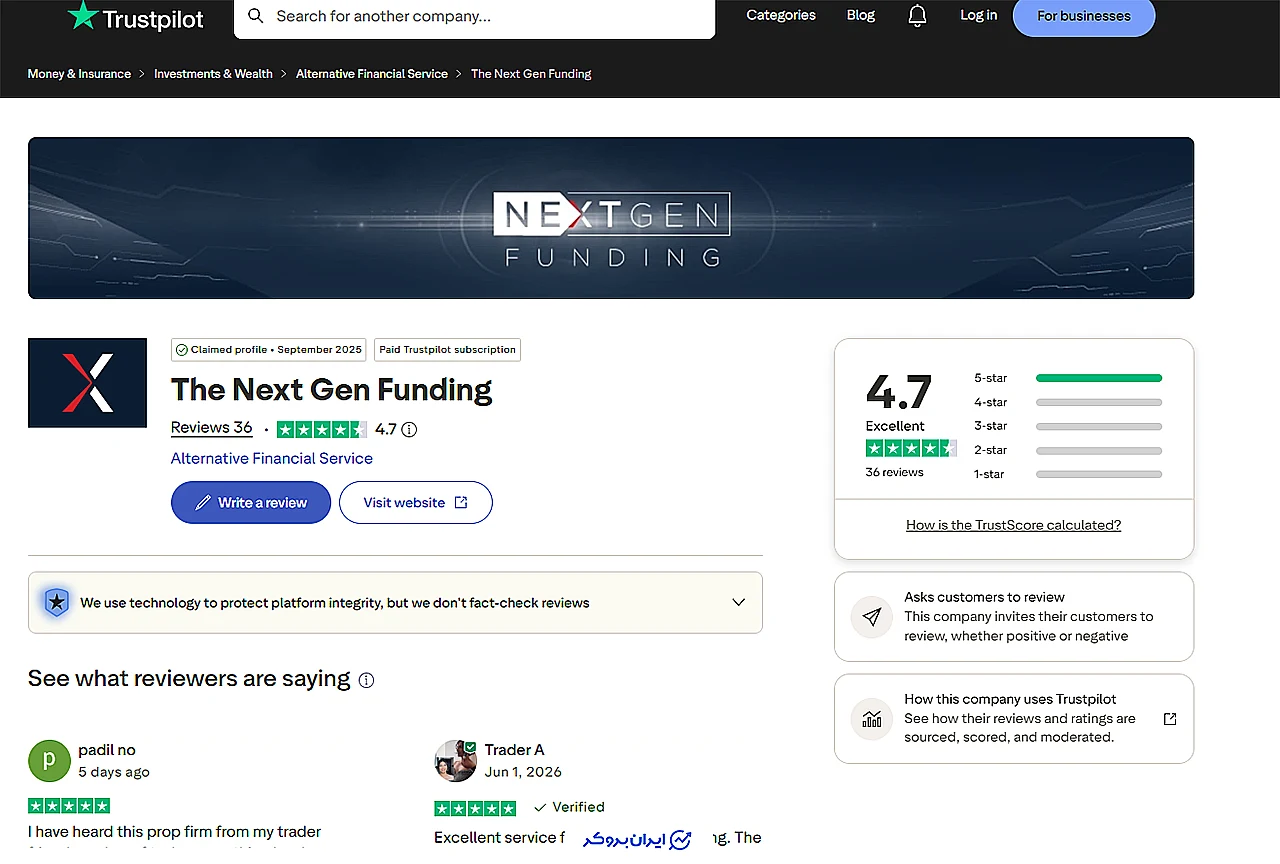Viewport: 1280px width, 864px height.
Task: Open the Reviews 36 link
Action: [x=211, y=428]
